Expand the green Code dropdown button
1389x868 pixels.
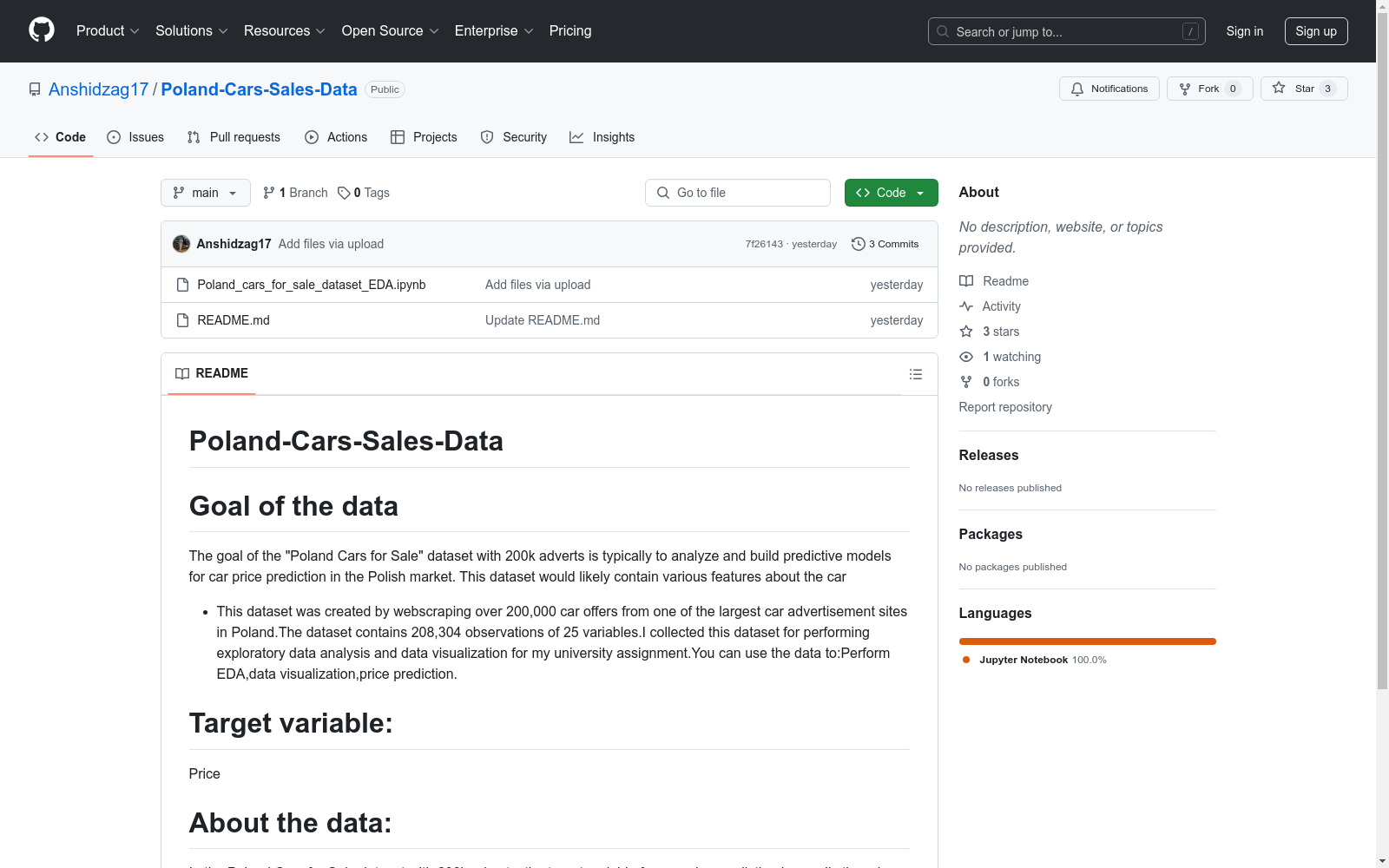click(x=892, y=193)
